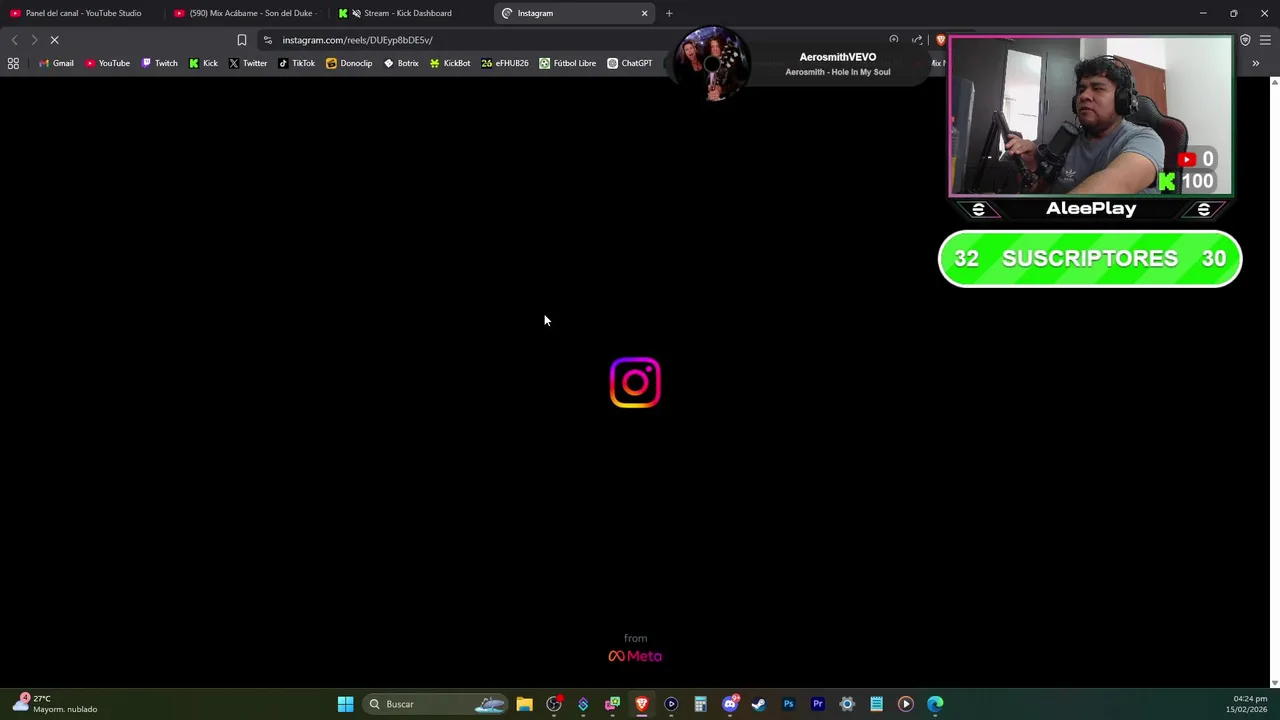Go back to previous page
Image resolution: width=1280 pixels, height=720 pixels.
[14, 40]
